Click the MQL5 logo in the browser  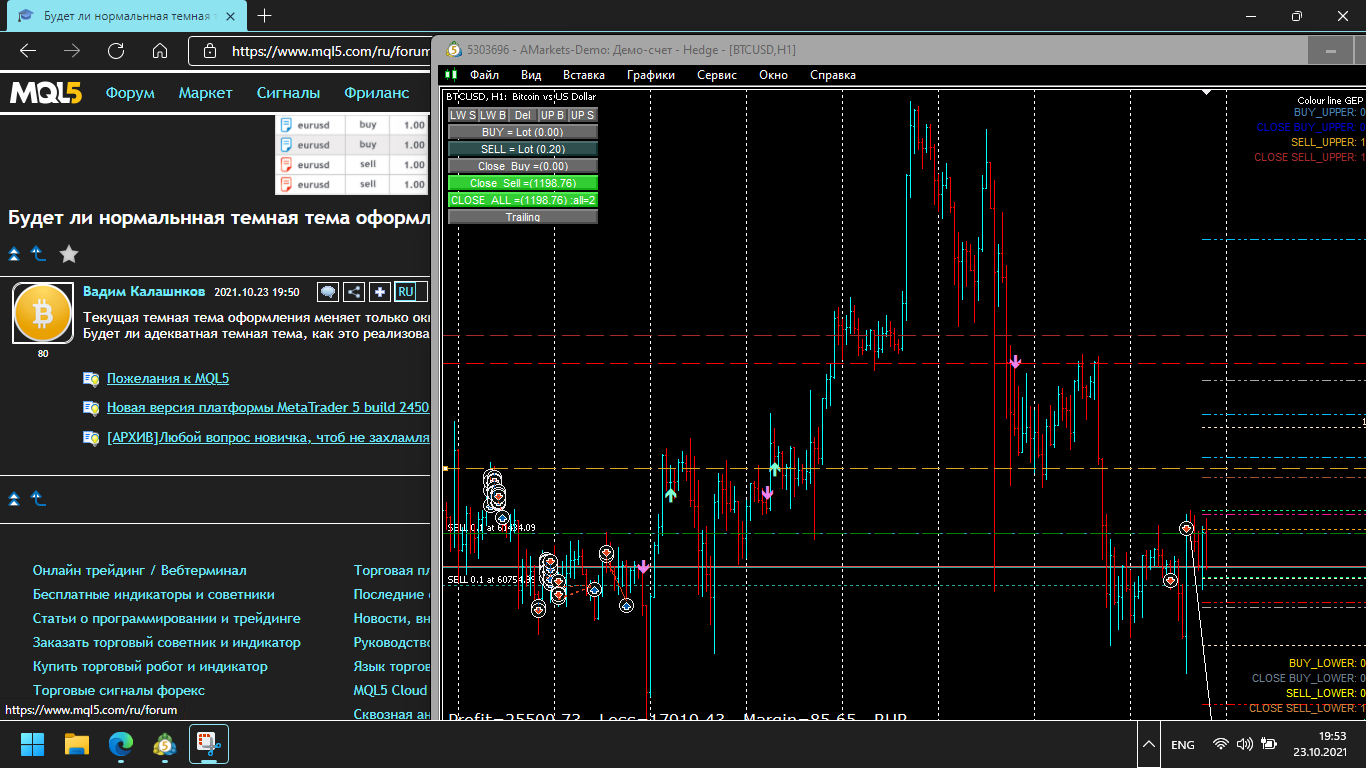[46, 93]
